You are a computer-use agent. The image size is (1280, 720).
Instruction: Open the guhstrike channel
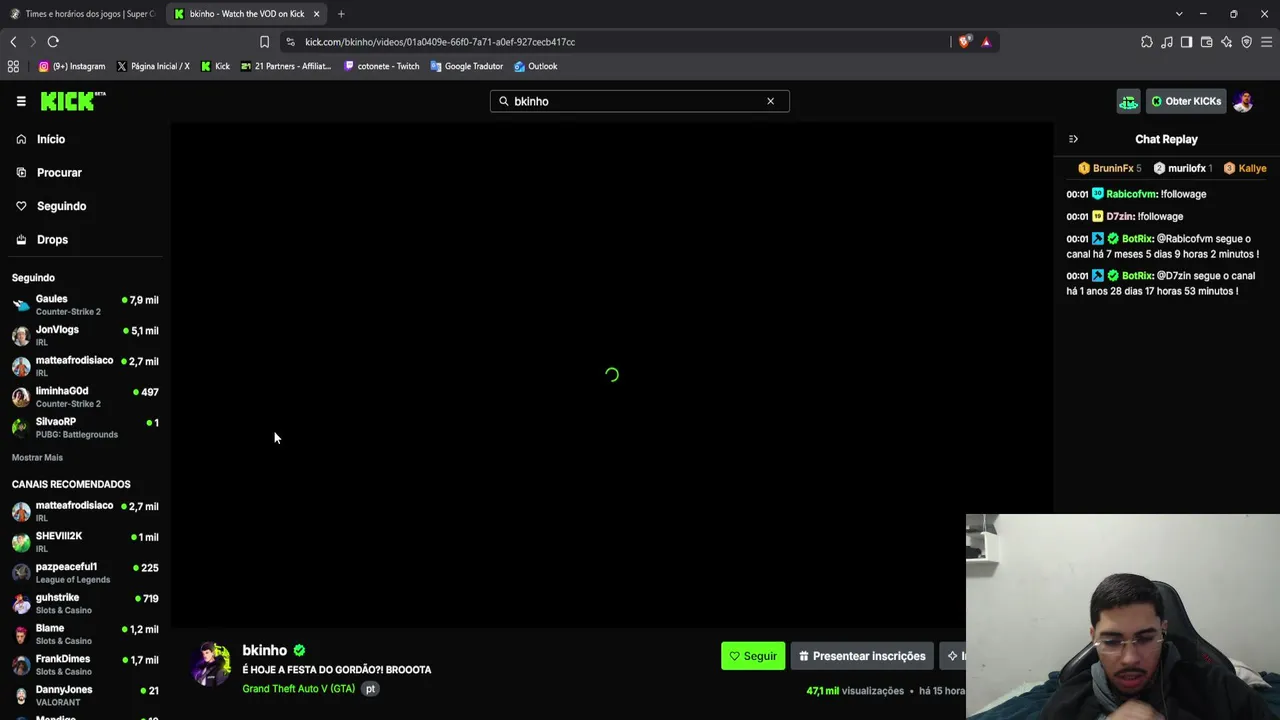pyautogui.click(x=85, y=604)
